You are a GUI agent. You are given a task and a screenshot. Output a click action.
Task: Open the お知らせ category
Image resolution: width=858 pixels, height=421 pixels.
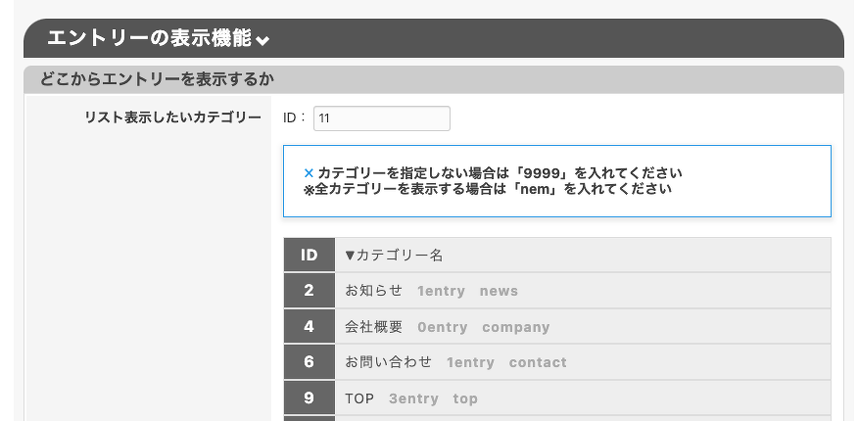(373, 291)
